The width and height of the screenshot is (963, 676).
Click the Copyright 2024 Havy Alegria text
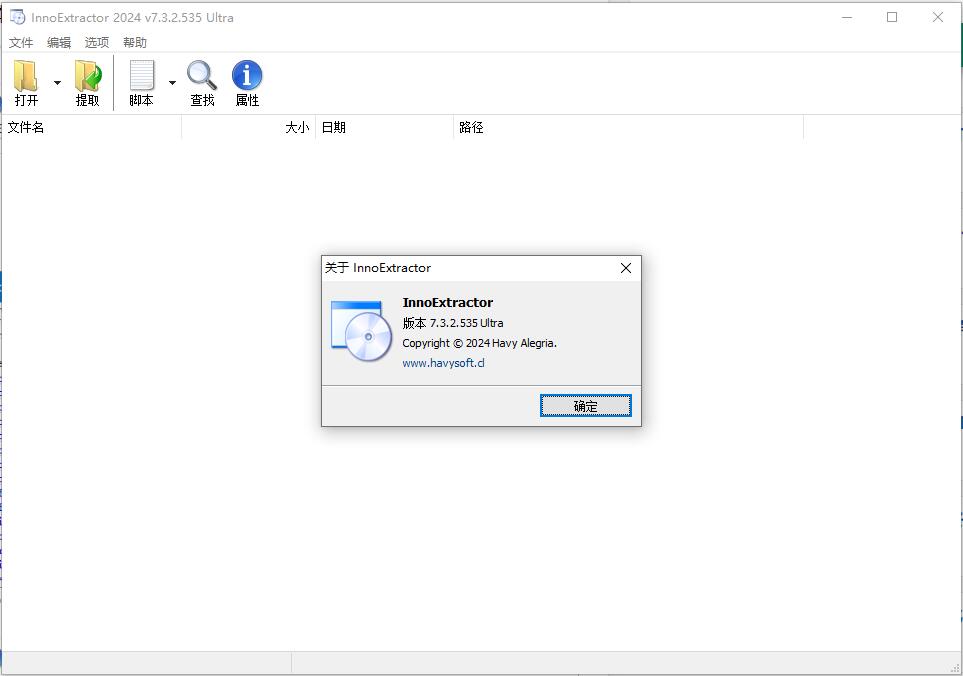tap(480, 343)
